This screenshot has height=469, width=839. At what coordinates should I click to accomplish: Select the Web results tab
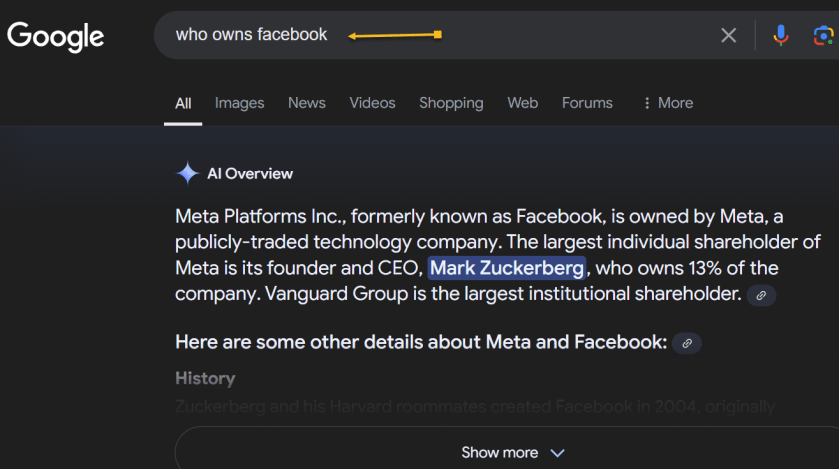(522, 103)
